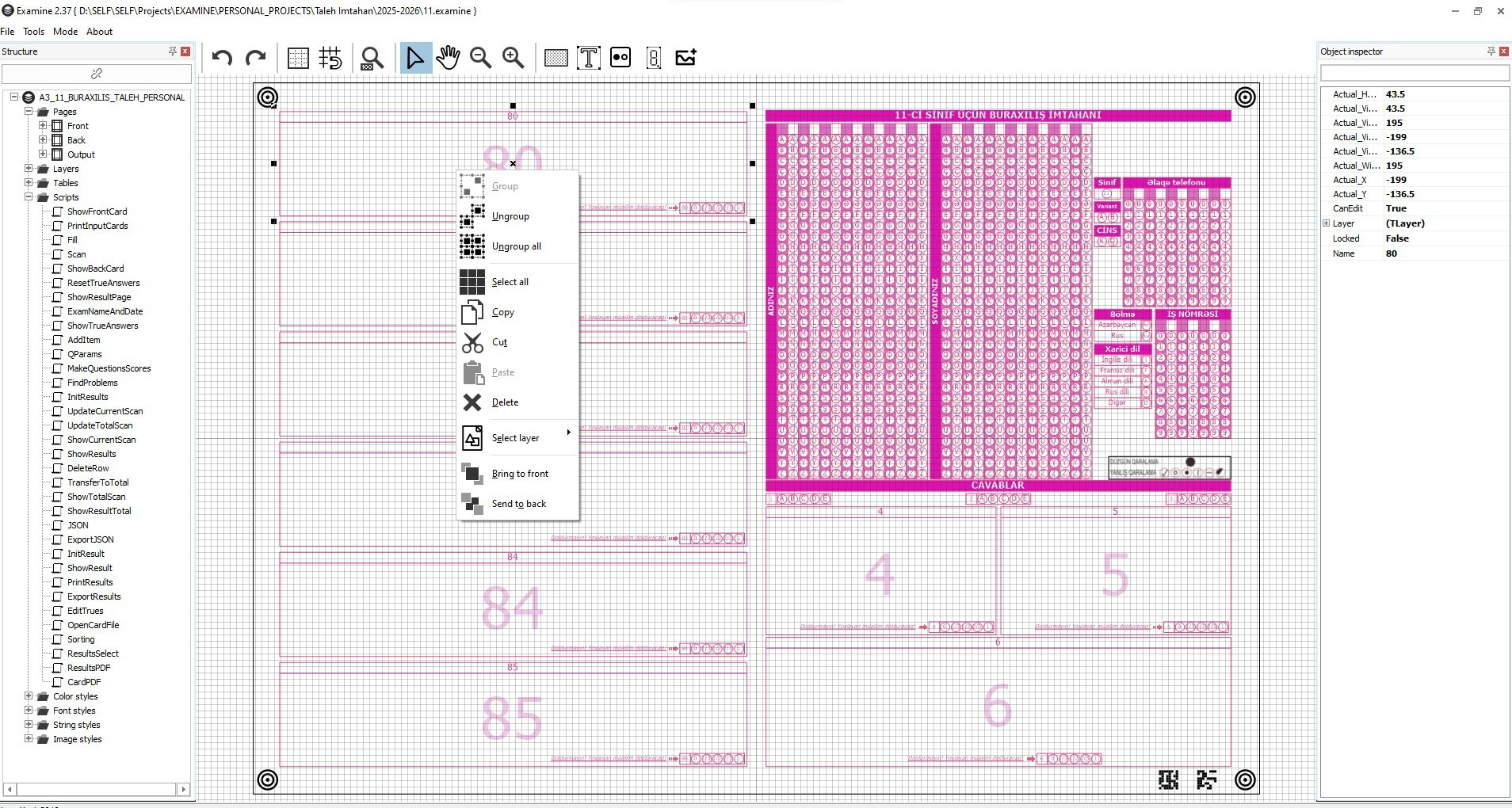Open the About menu
Screen dimensions: 1512x808
[99, 32]
